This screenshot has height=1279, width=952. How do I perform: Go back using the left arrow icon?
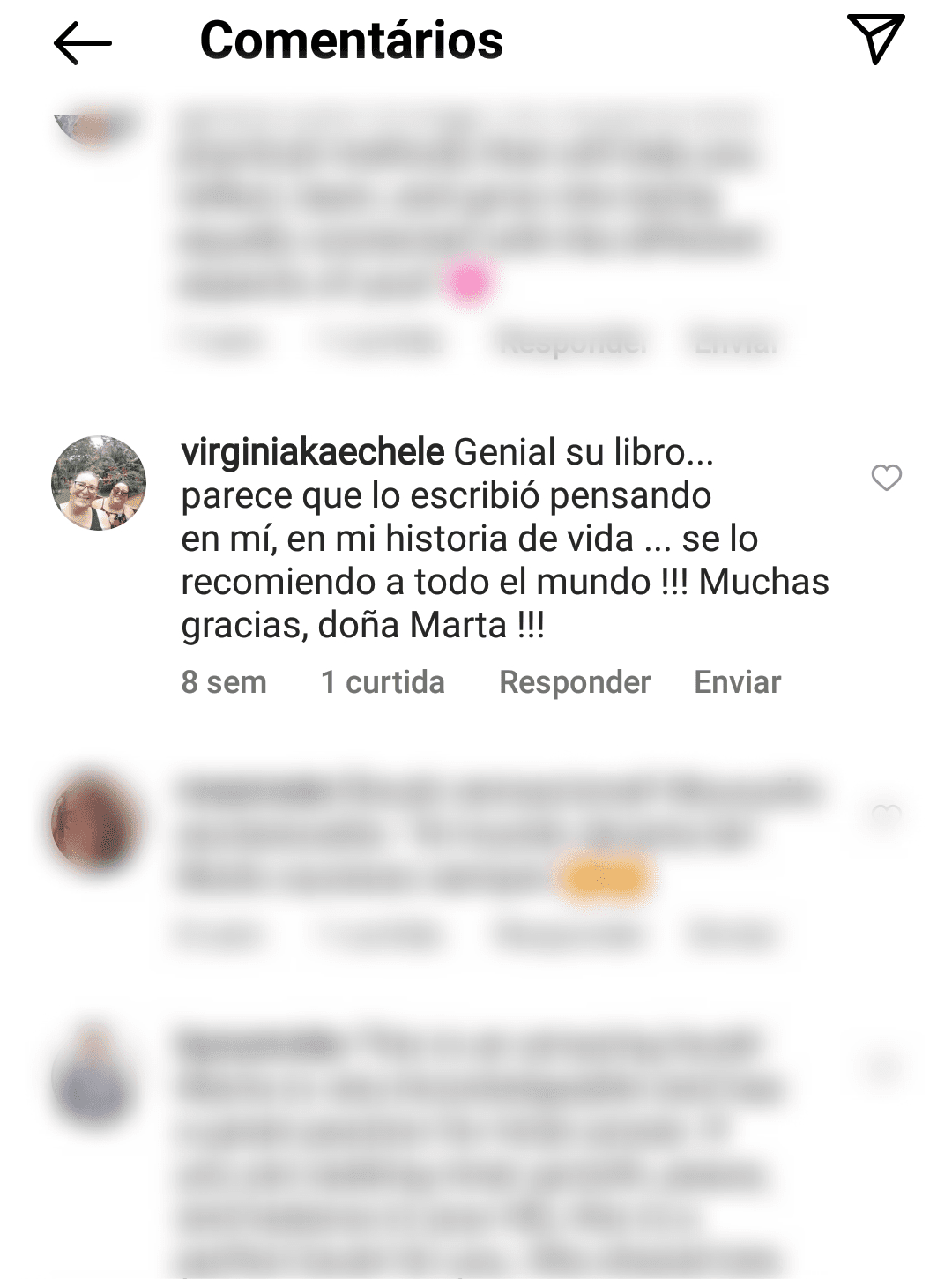pos(83,43)
